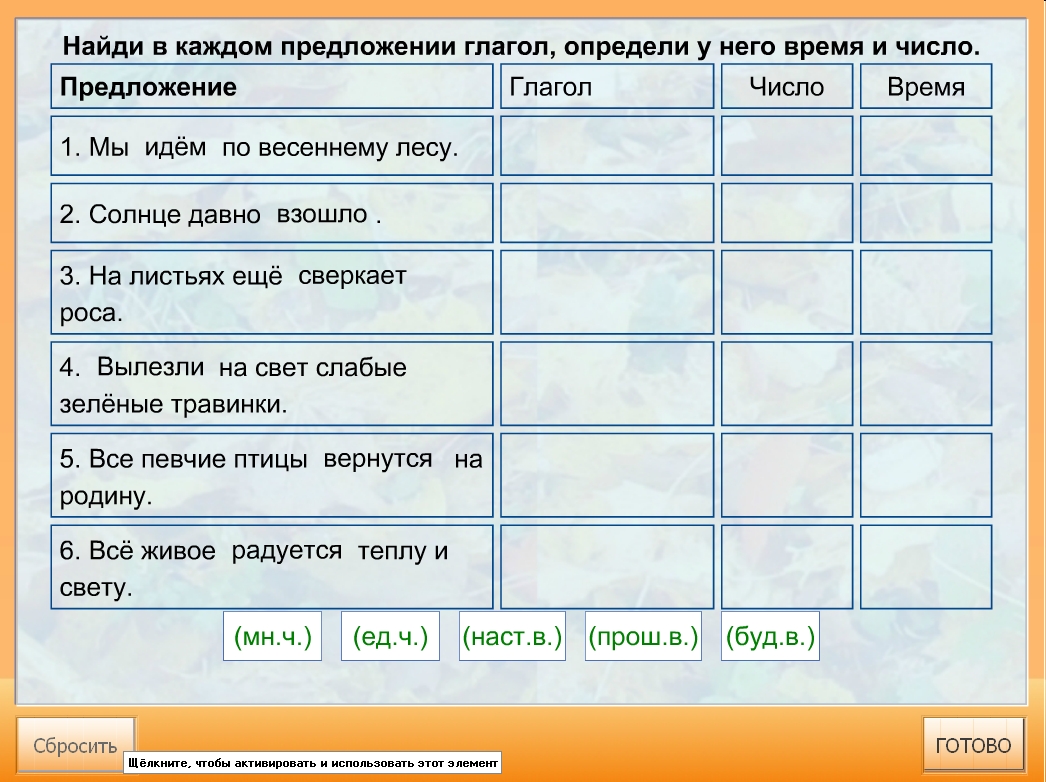Click the Число cell for sentence 1

tap(787, 145)
